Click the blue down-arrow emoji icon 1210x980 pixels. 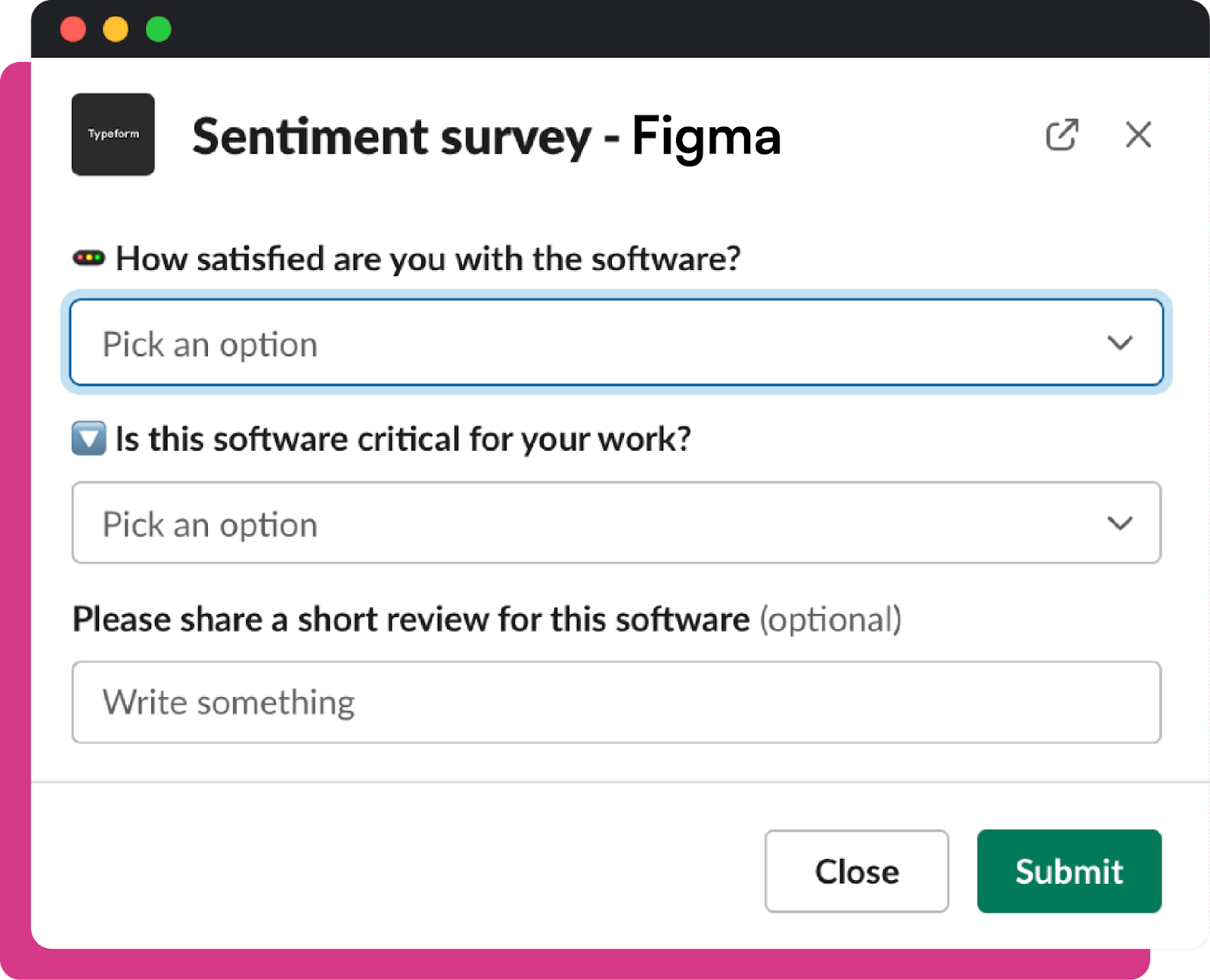[88, 439]
